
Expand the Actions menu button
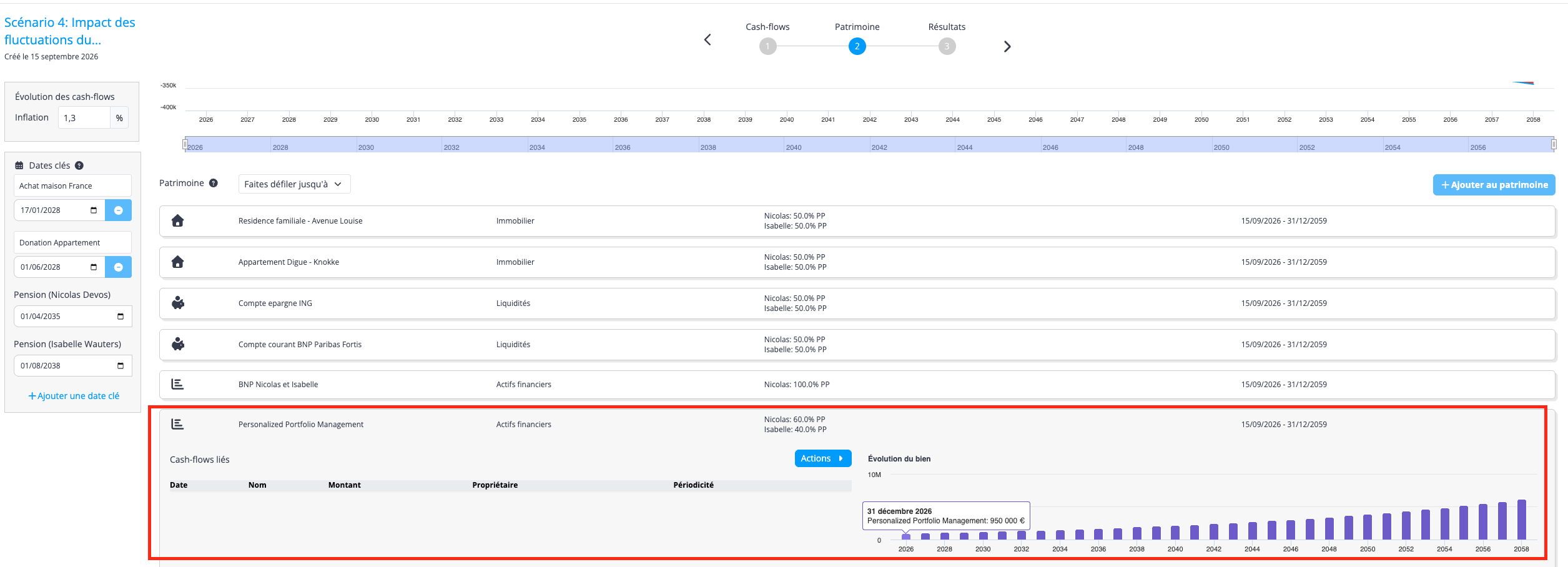[x=822, y=458]
